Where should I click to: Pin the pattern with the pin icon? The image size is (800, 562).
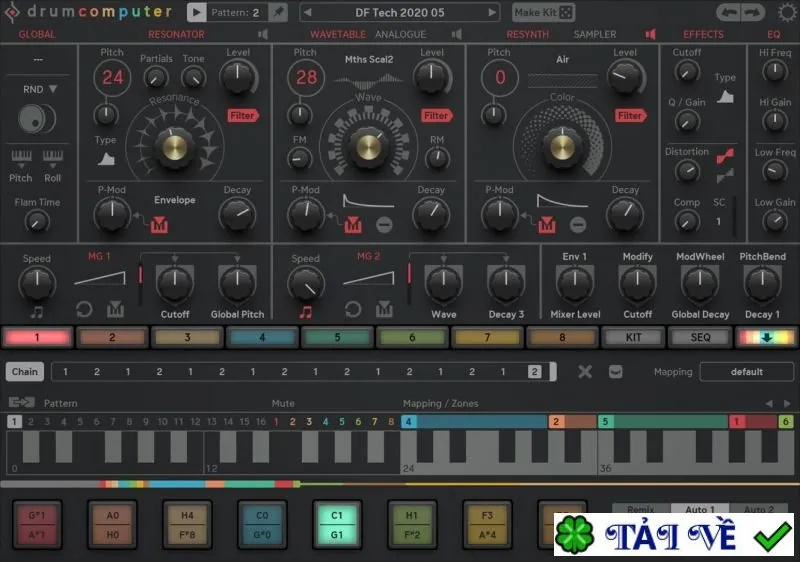279,12
